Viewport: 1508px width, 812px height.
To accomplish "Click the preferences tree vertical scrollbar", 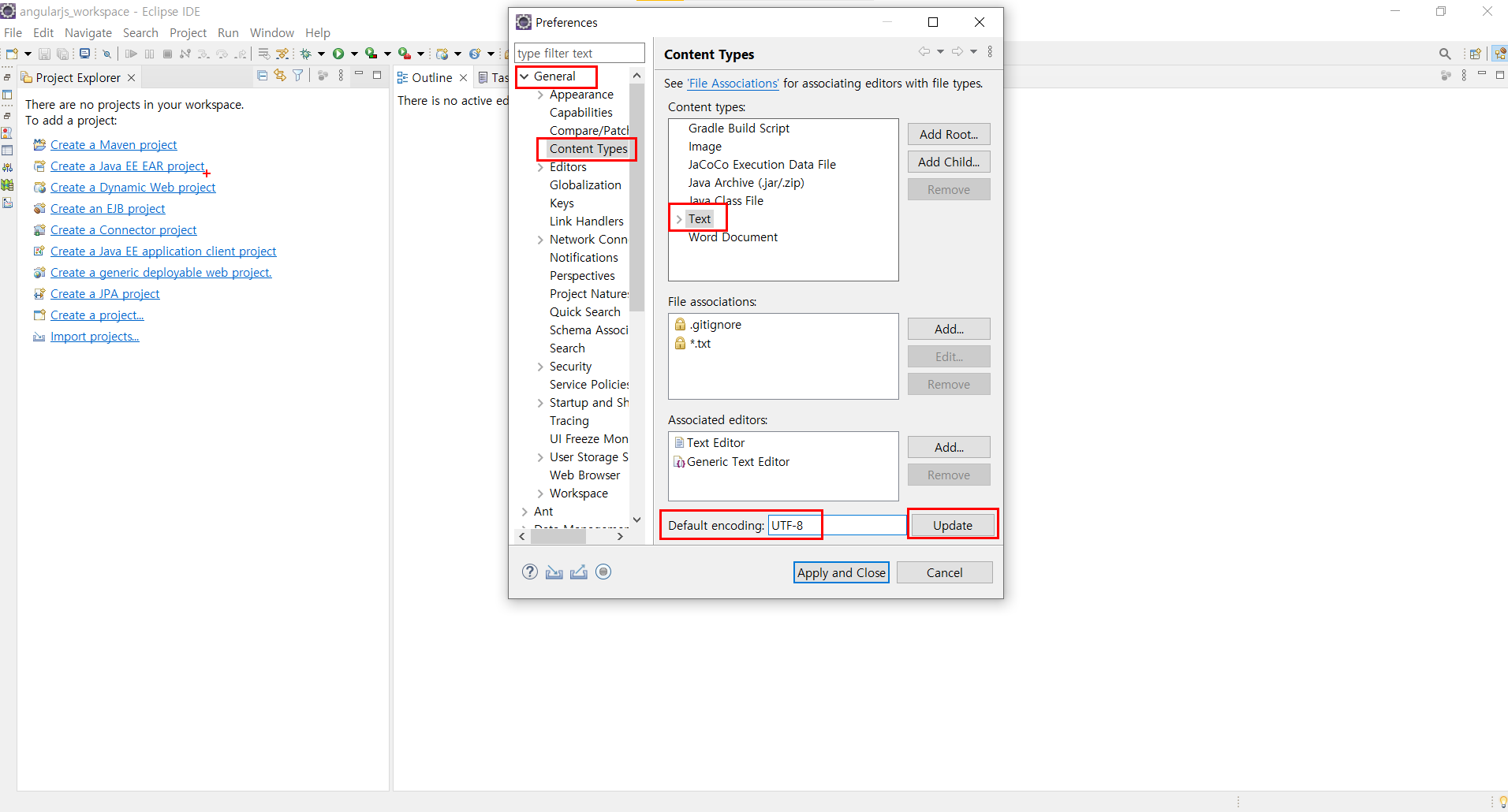I will (636, 197).
